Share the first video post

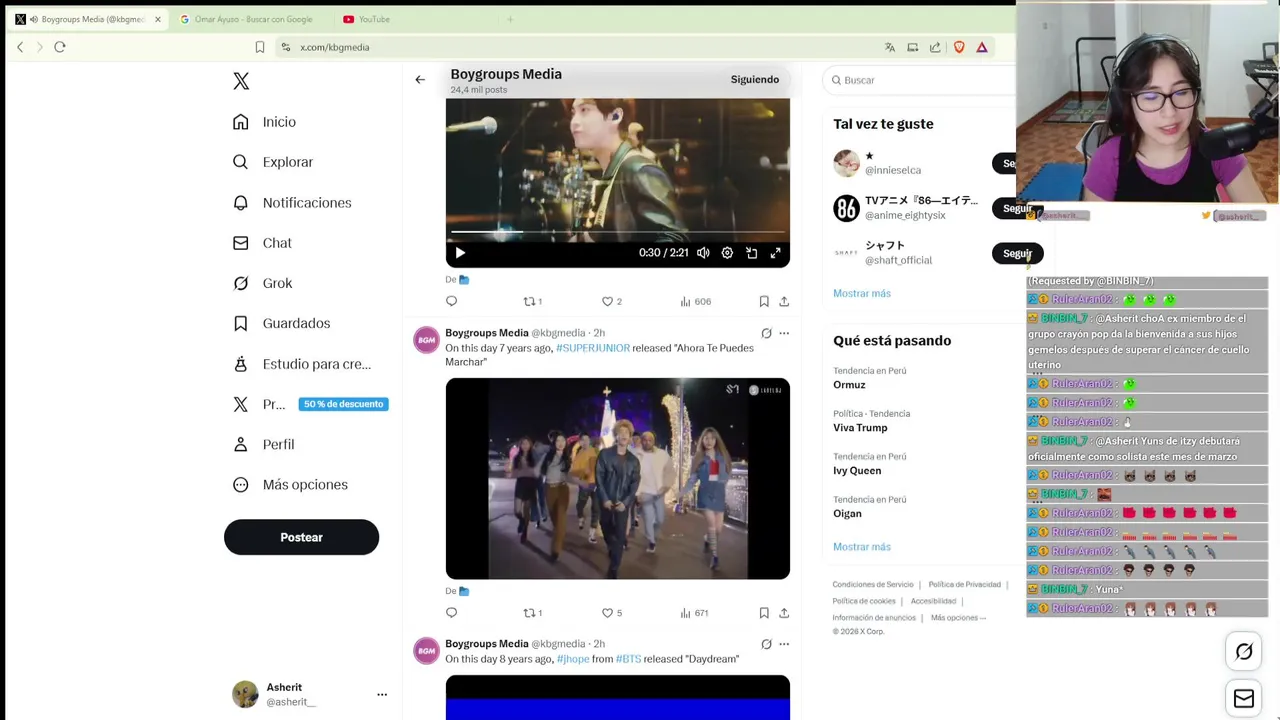pyautogui.click(x=784, y=301)
